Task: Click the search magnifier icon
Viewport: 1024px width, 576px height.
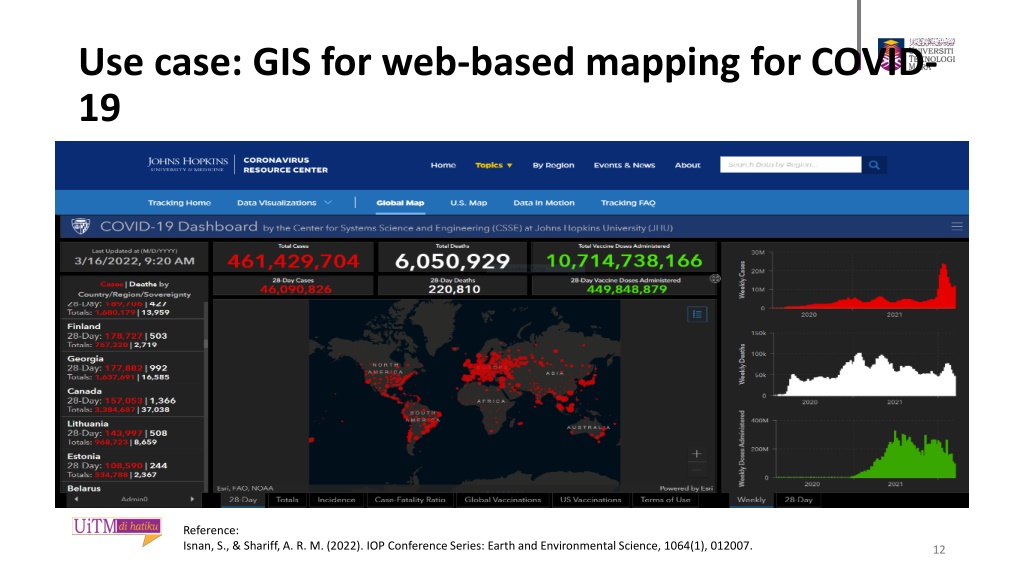Action: click(873, 165)
